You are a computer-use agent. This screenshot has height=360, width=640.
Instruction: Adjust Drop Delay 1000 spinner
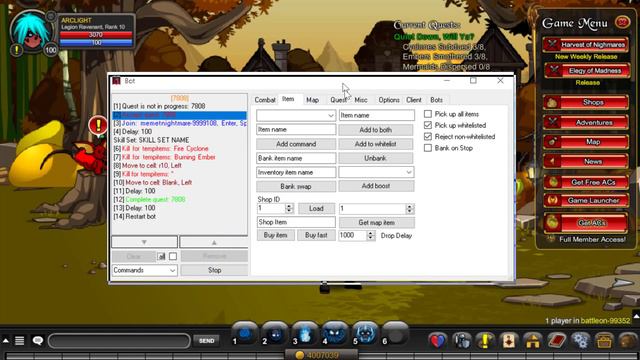pyautogui.click(x=371, y=236)
